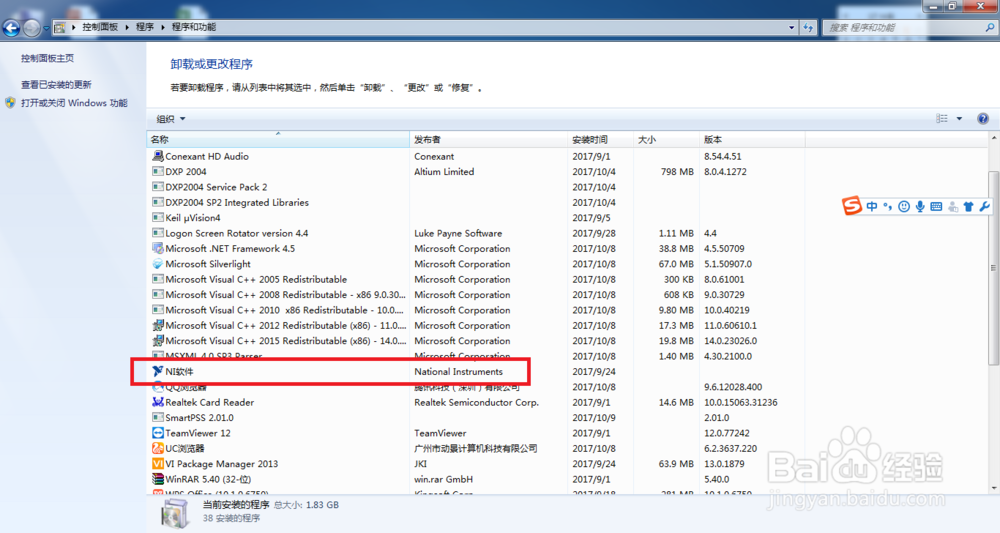1000x533 pixels.
Task: Sort by the 名称 column header
Action: 278,139
